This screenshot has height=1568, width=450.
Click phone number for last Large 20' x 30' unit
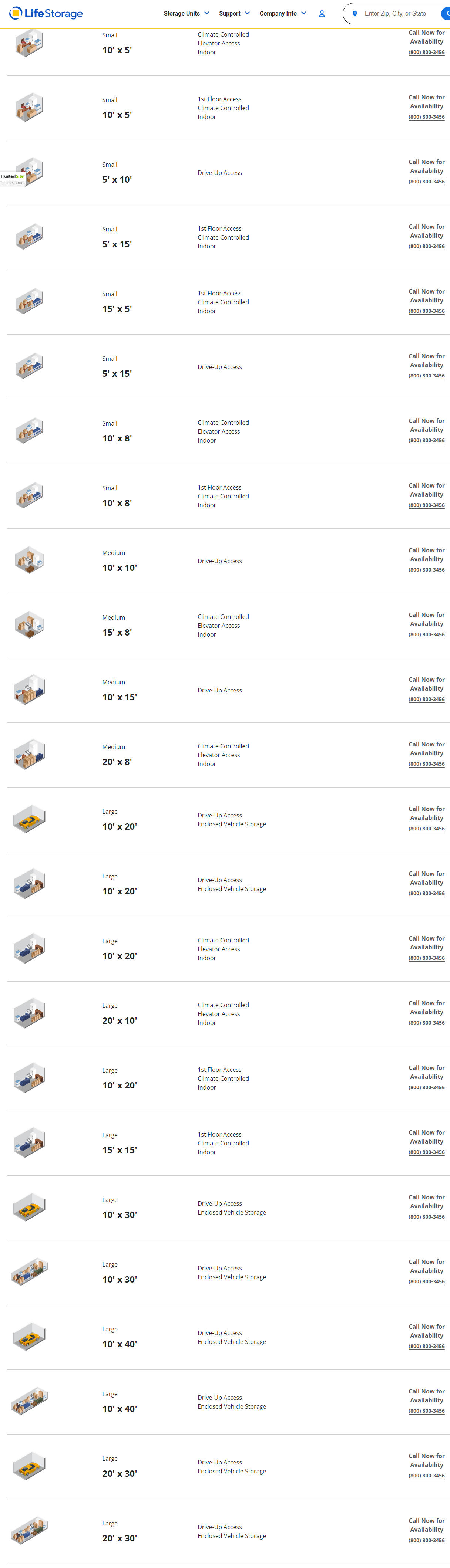click(426, 1541)
